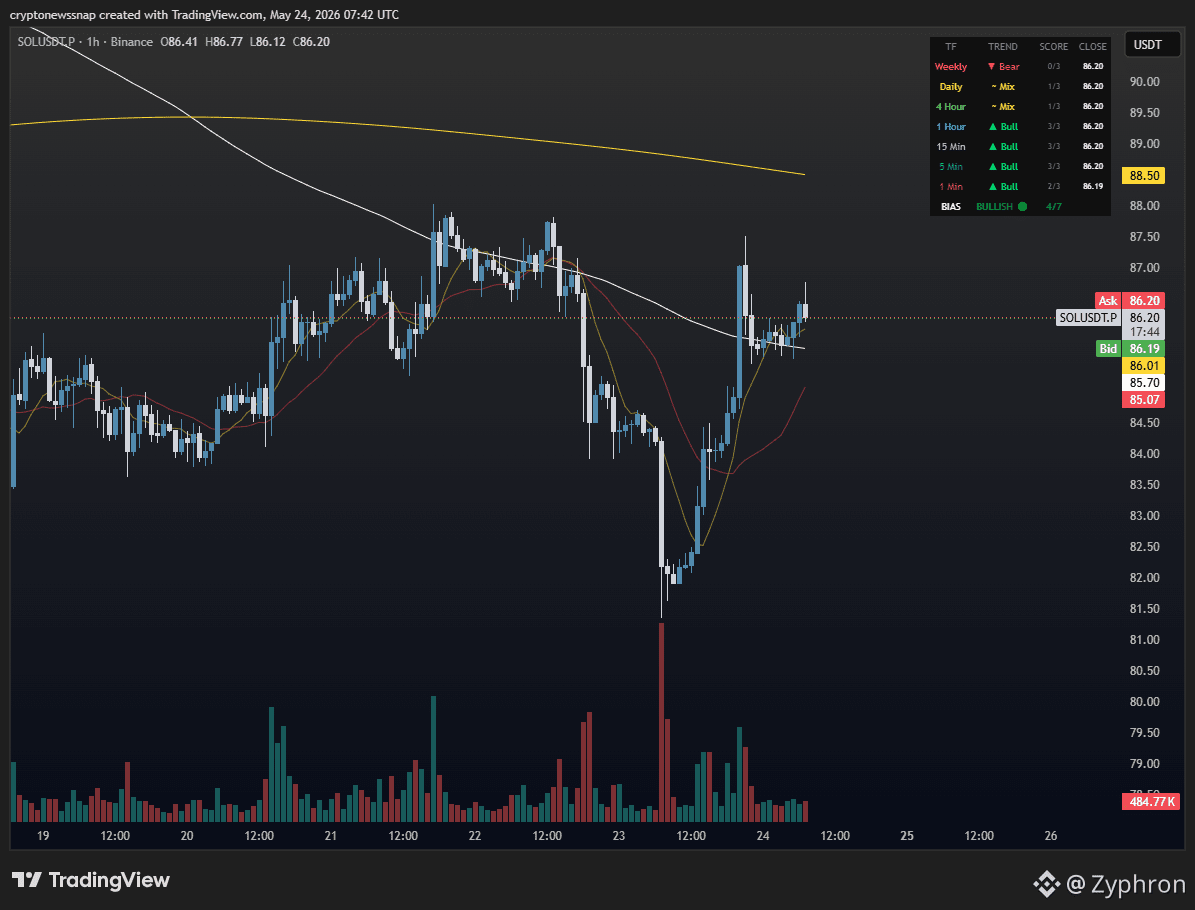Select the 15 Min timeframe row label

(x=950, y=146)
